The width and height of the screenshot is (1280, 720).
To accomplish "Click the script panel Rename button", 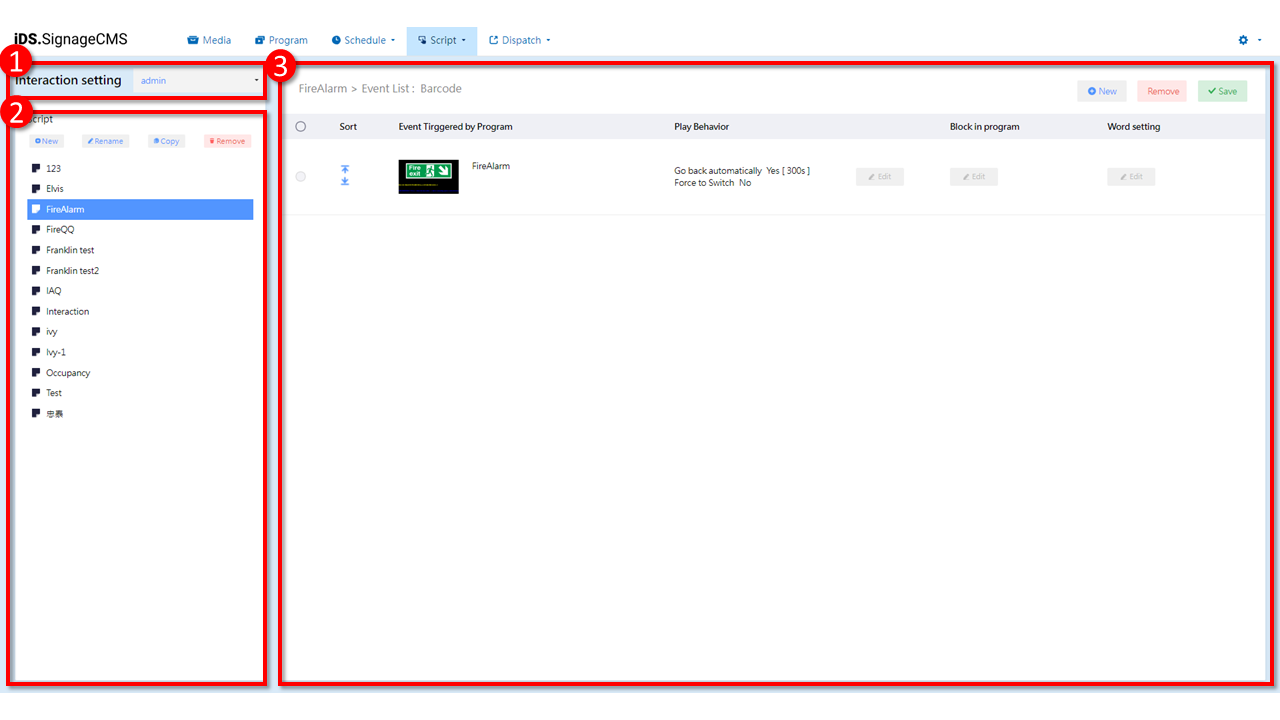I will [105, 141].
